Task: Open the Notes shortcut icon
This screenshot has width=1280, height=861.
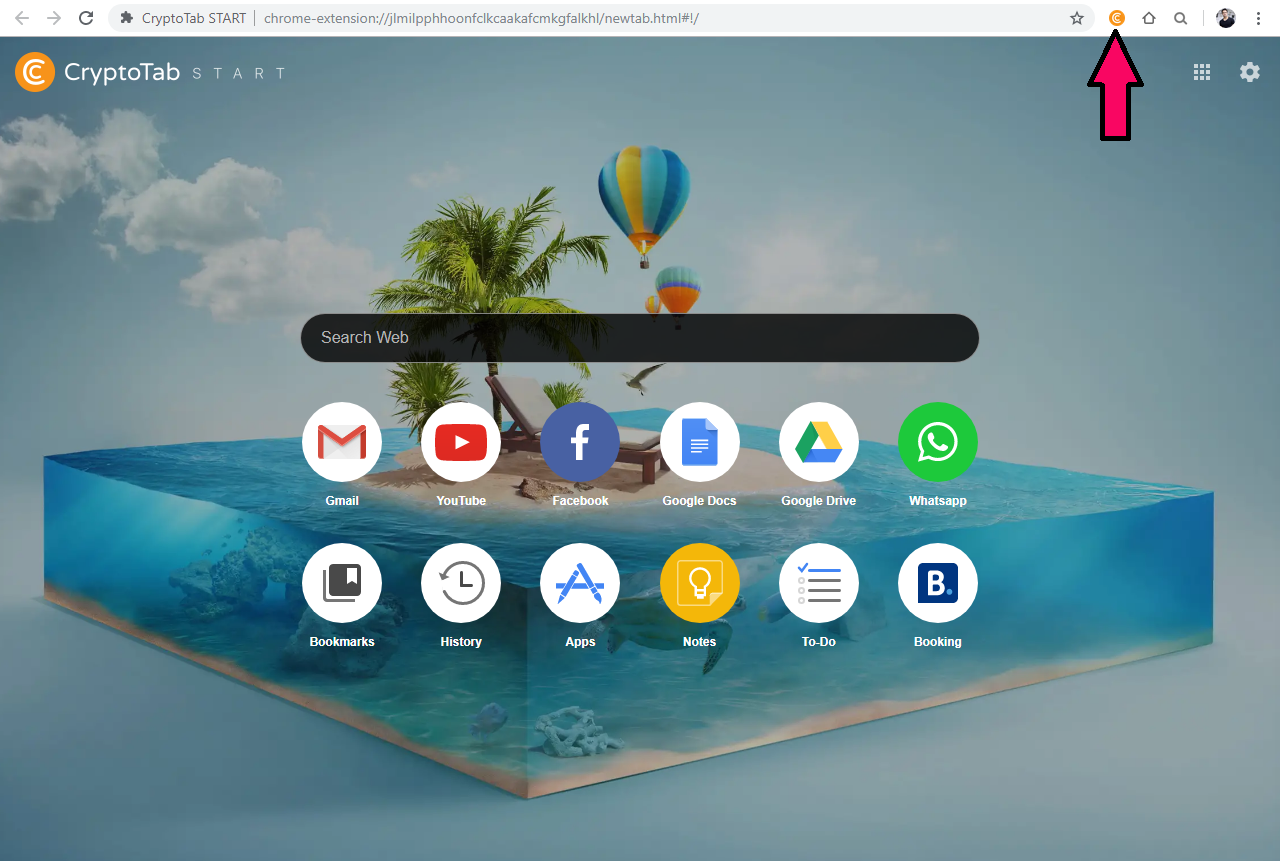Action: (x=700, y=583)
